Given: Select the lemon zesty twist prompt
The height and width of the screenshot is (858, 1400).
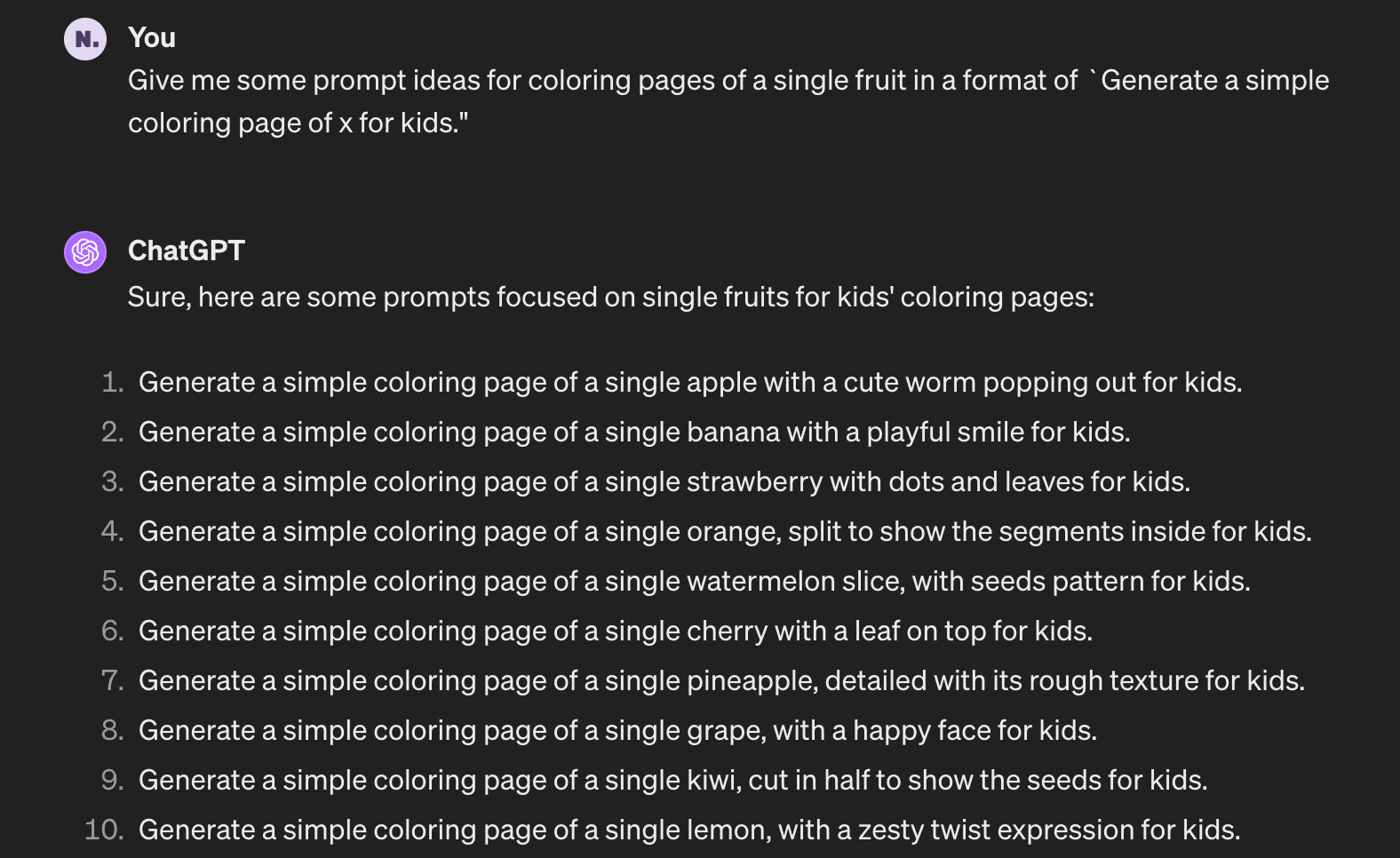Looking at the screenshot, I should tap(689, 830).
